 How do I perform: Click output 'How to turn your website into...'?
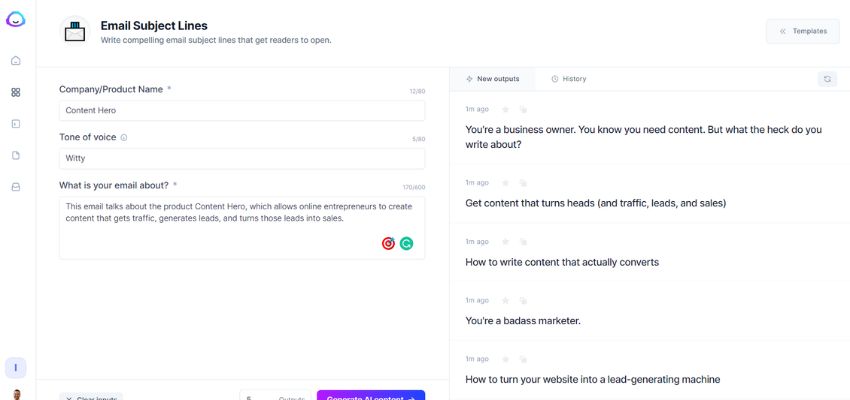pyautogui.click(x=593, y=380)
